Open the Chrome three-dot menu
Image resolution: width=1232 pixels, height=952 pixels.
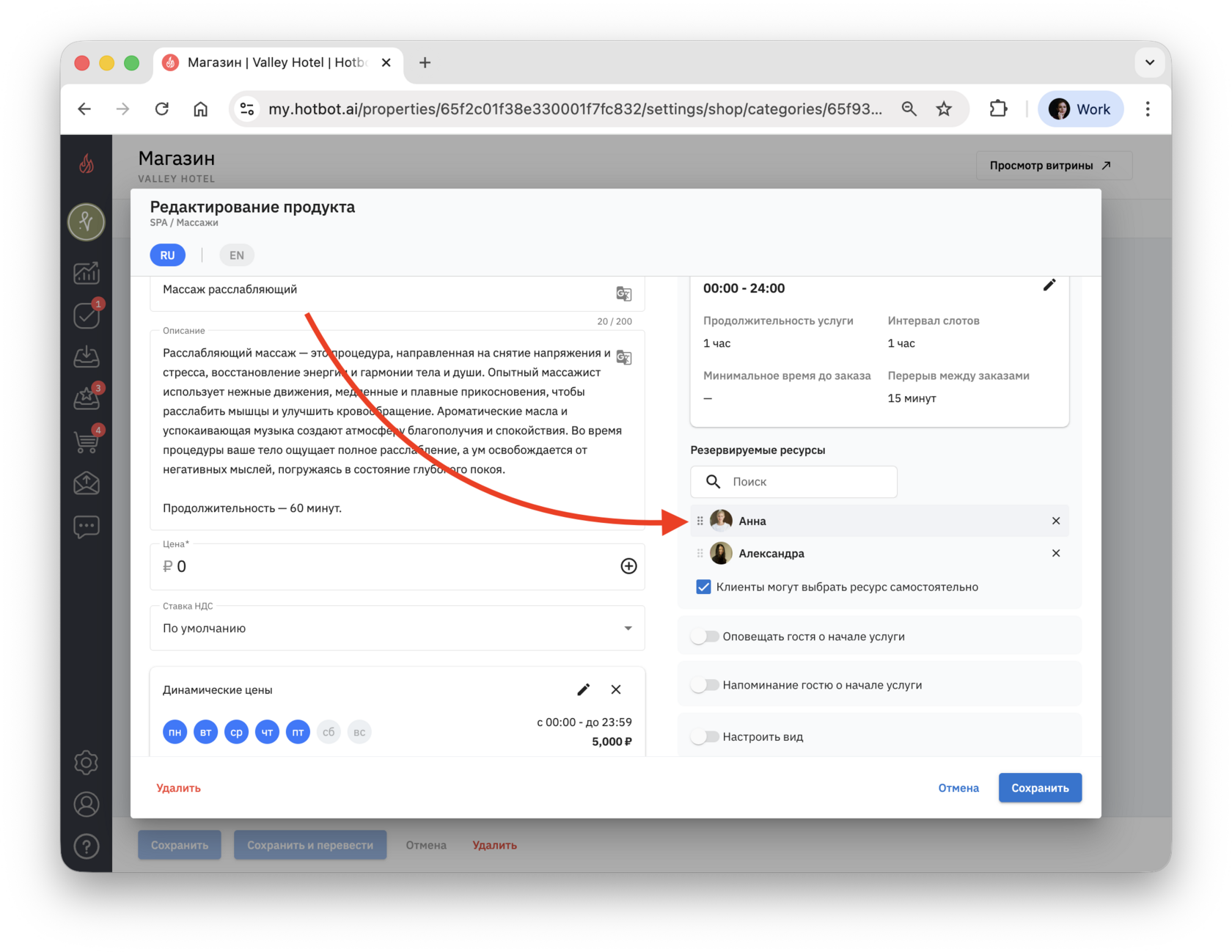[x=1148, y=109]
